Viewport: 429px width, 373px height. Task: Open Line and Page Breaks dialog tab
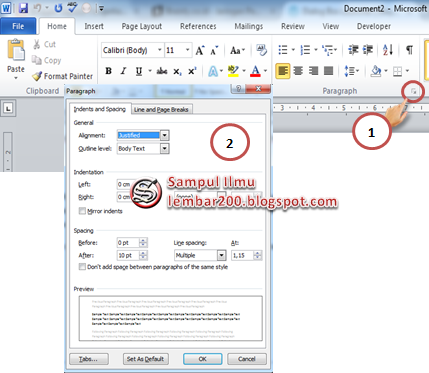tap(161, 109)
